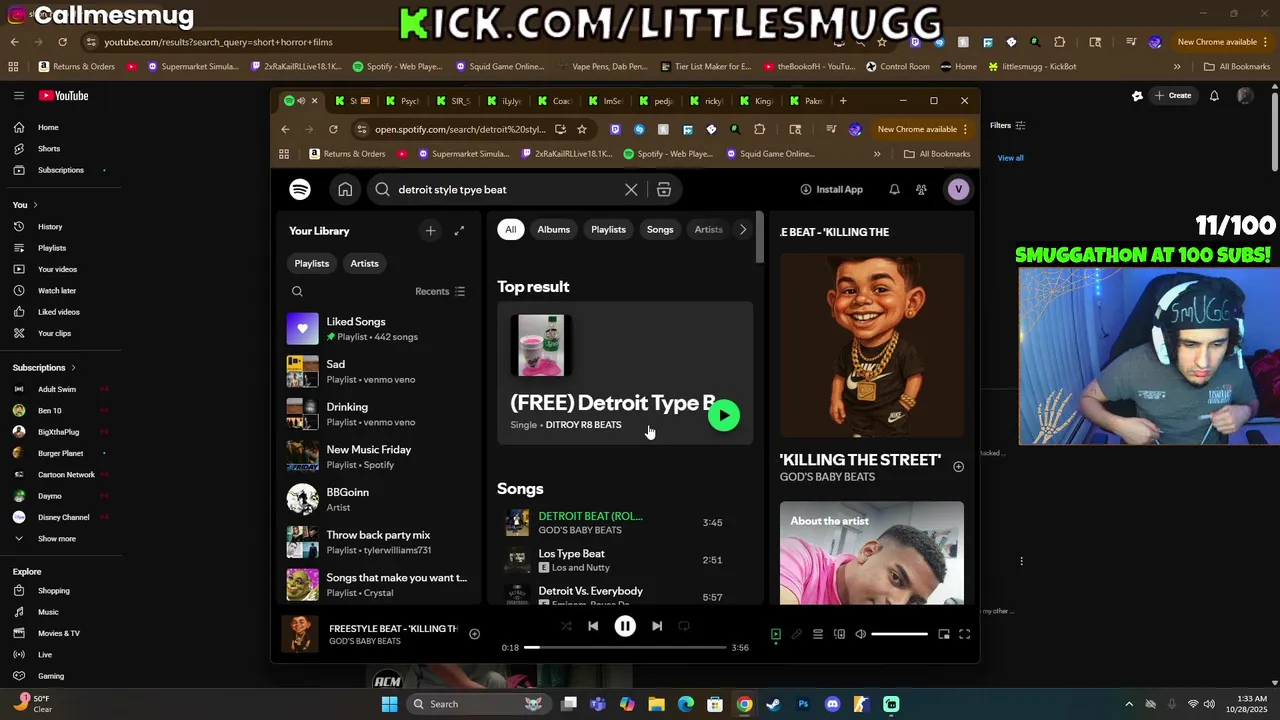
Task: Open the Spotify profile avatar labeled V
Action: [958, 189]
